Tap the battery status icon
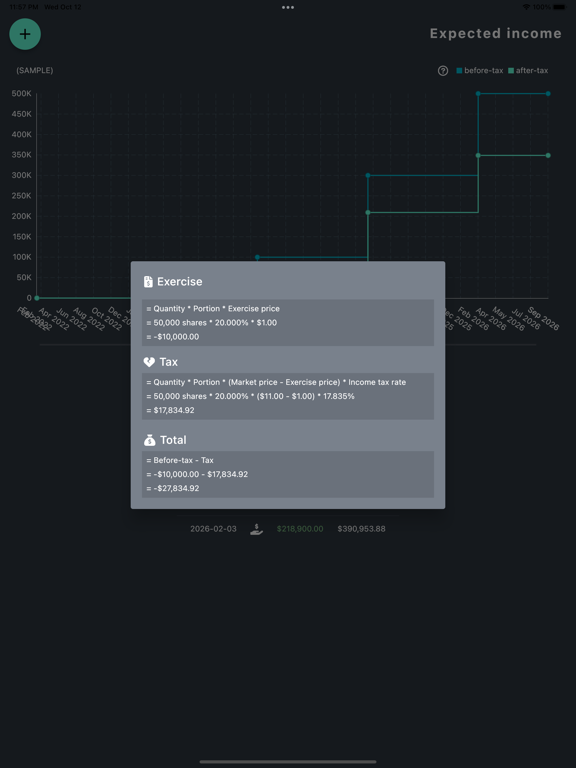This screenshot has width=576, height=768. coord(559,7)
